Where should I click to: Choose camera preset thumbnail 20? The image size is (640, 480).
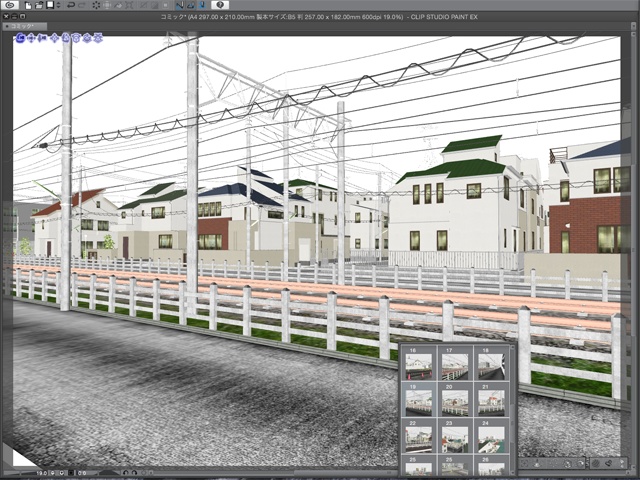point(455,401)
